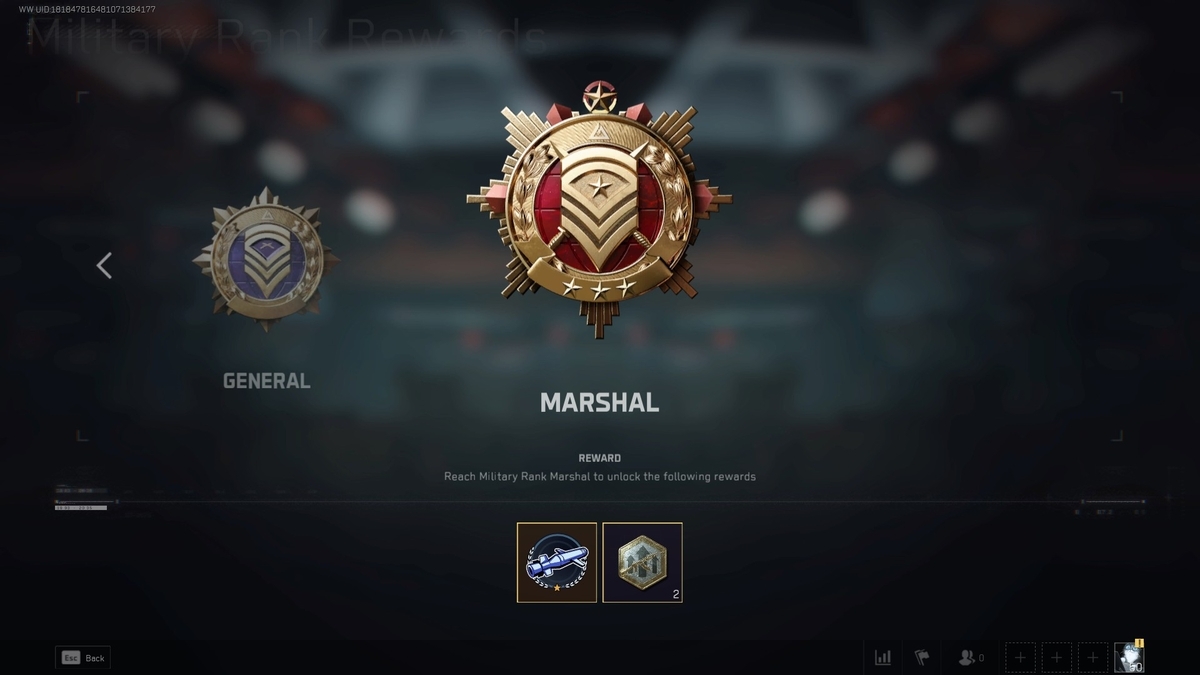Open the bar chart statistics icon
The width and height of the screenshot is (1200, 675).
click(883, 658)
